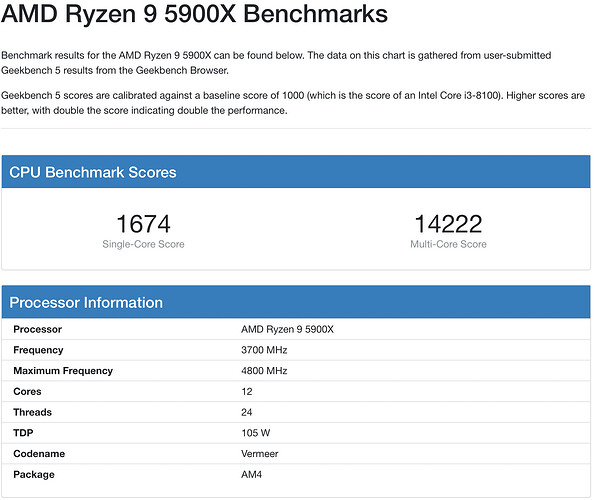Click the Maximum Frequency row label
The width and height of the screenshot is (595, 500).
click(63, 371)
